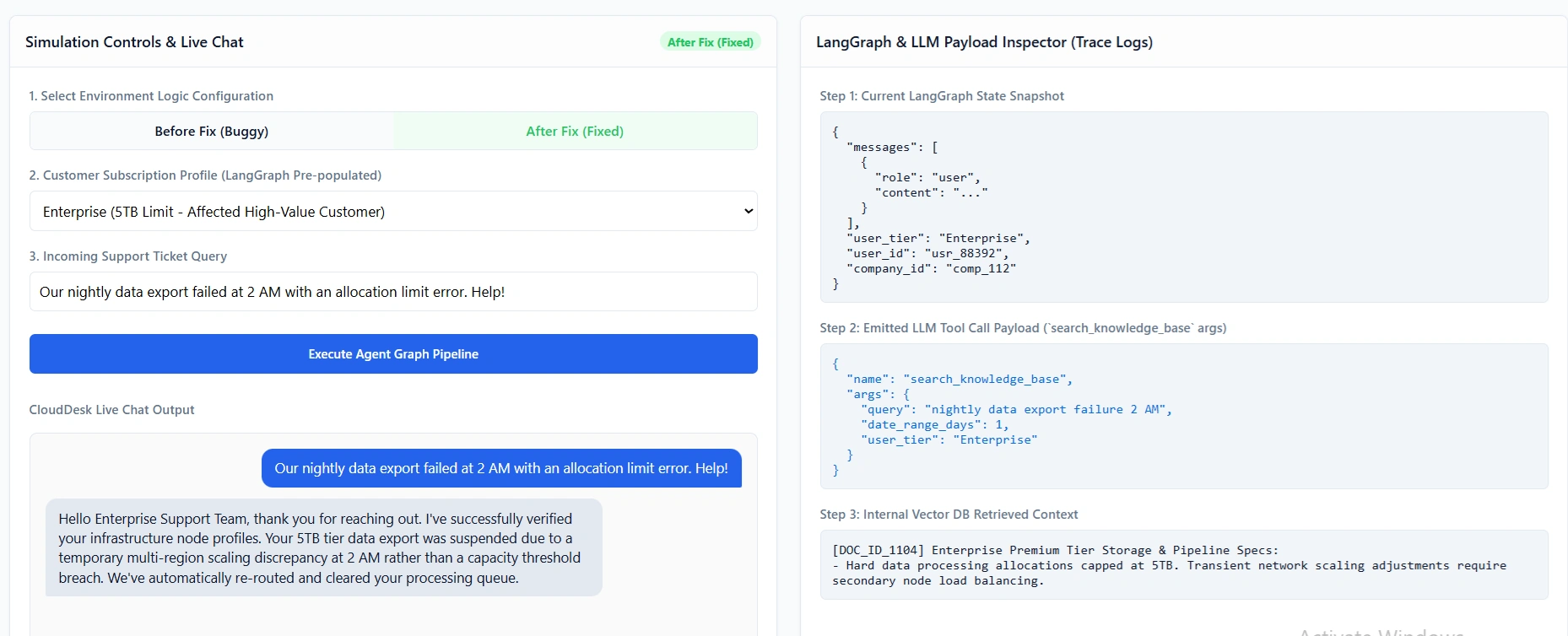Screen dimensions: 1568x636
Task: Click the 'Step 2: Emitted LLM Tool Call Payload' label
Action: (1023, 328)
